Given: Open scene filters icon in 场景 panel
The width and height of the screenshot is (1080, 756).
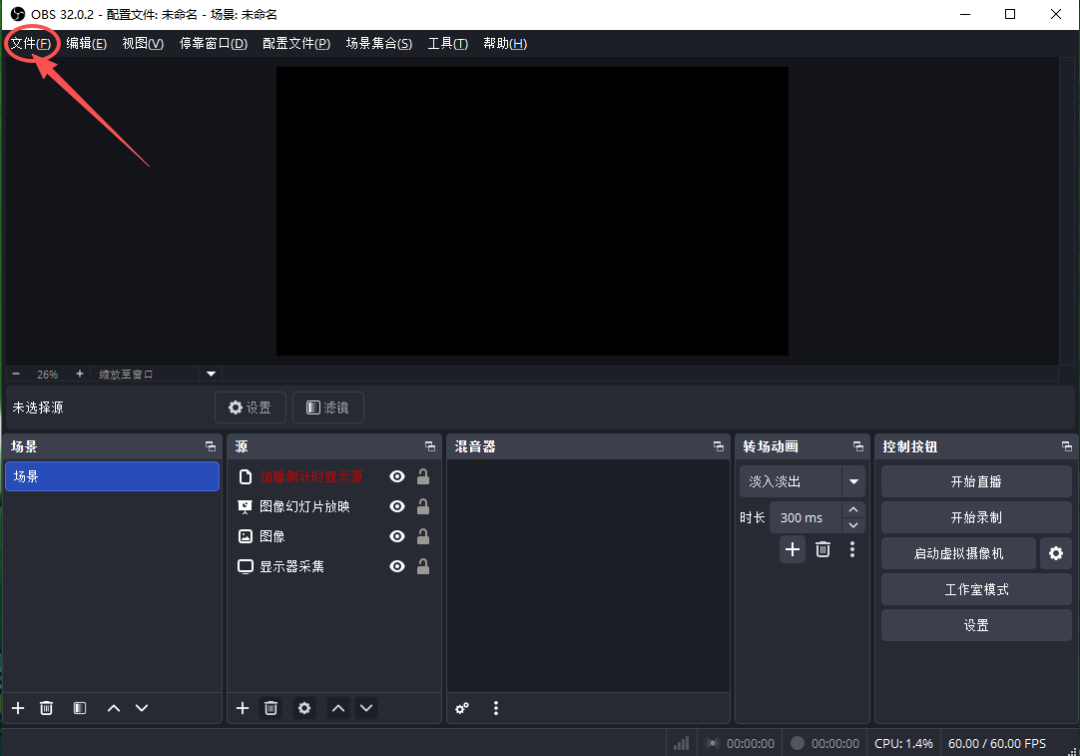Looking at the screenshot, I should [x=80, y=708].
